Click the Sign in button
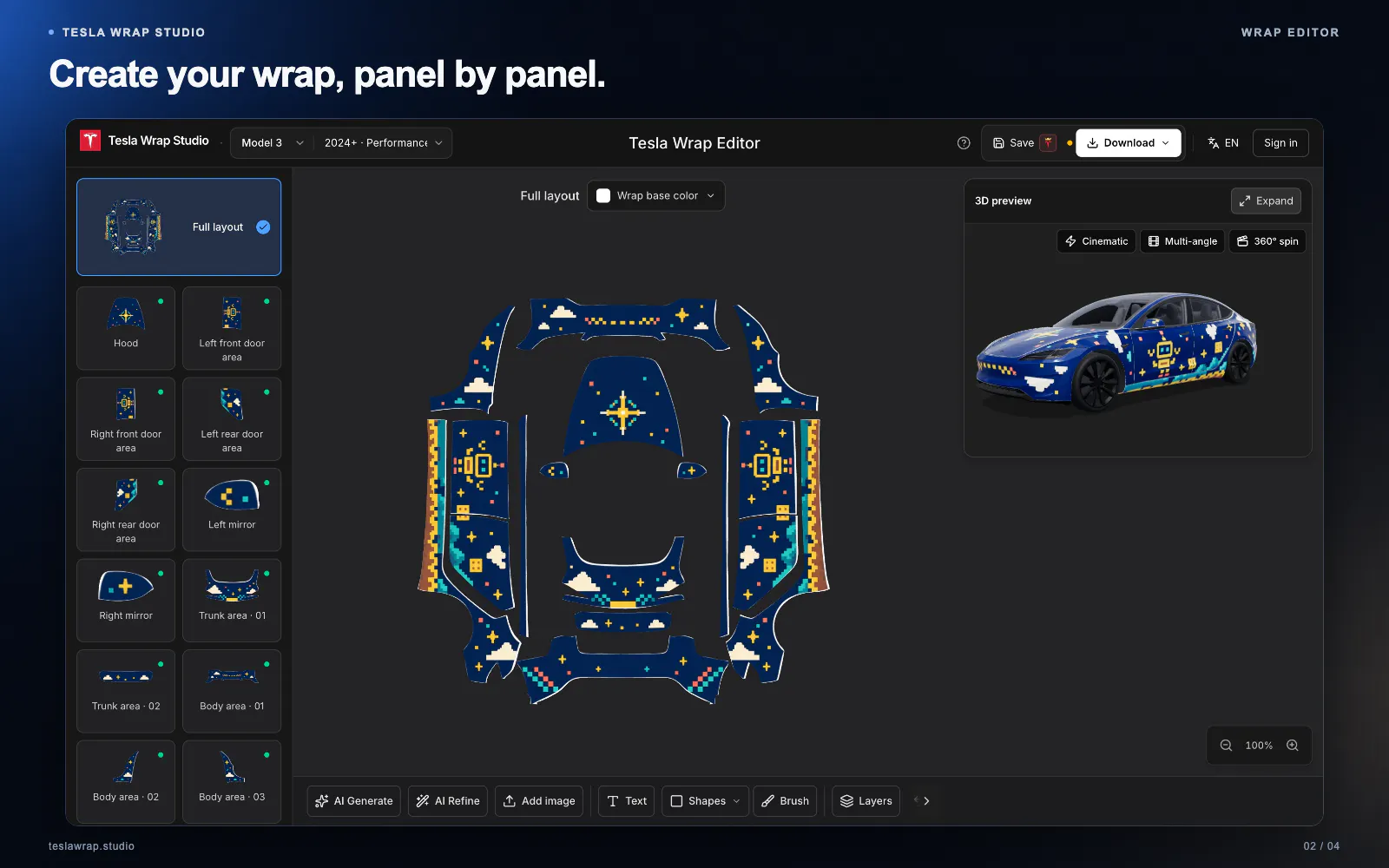The image size is (1389, 868). coord(1280,143)
